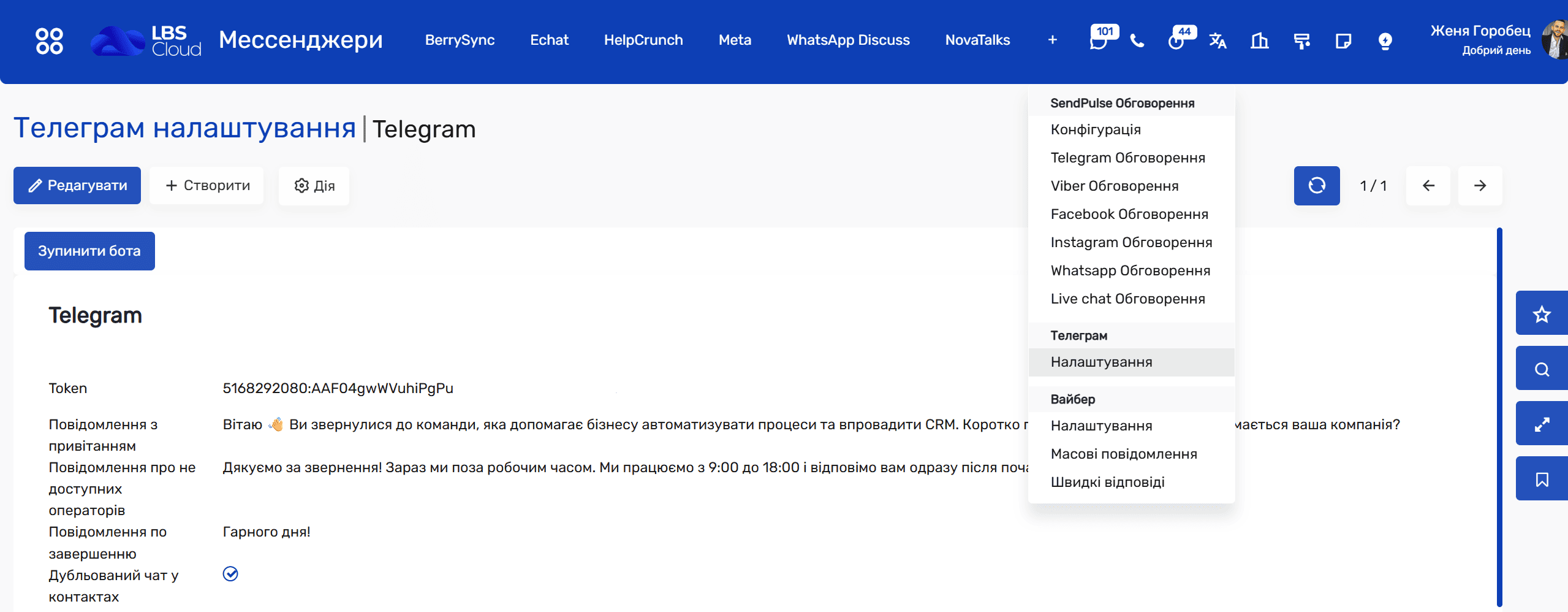Viewport: 1568px width, 612px height.
Task: Toggle the Дубльований чат у контактах checkbox
Action: pyautogui.click(x=230, y=573)
